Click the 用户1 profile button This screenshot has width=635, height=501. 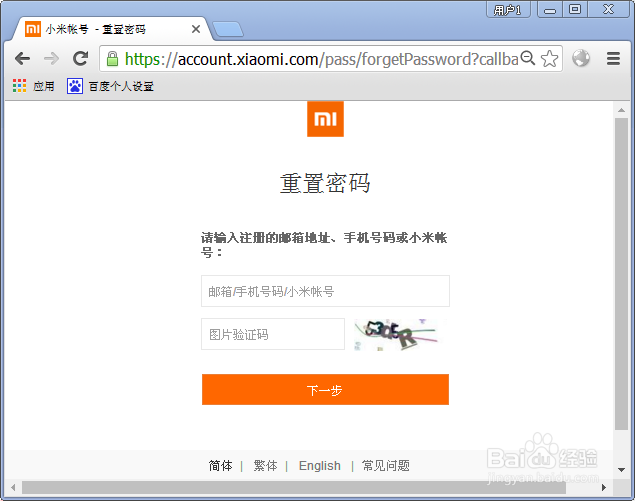click(508, 9)
